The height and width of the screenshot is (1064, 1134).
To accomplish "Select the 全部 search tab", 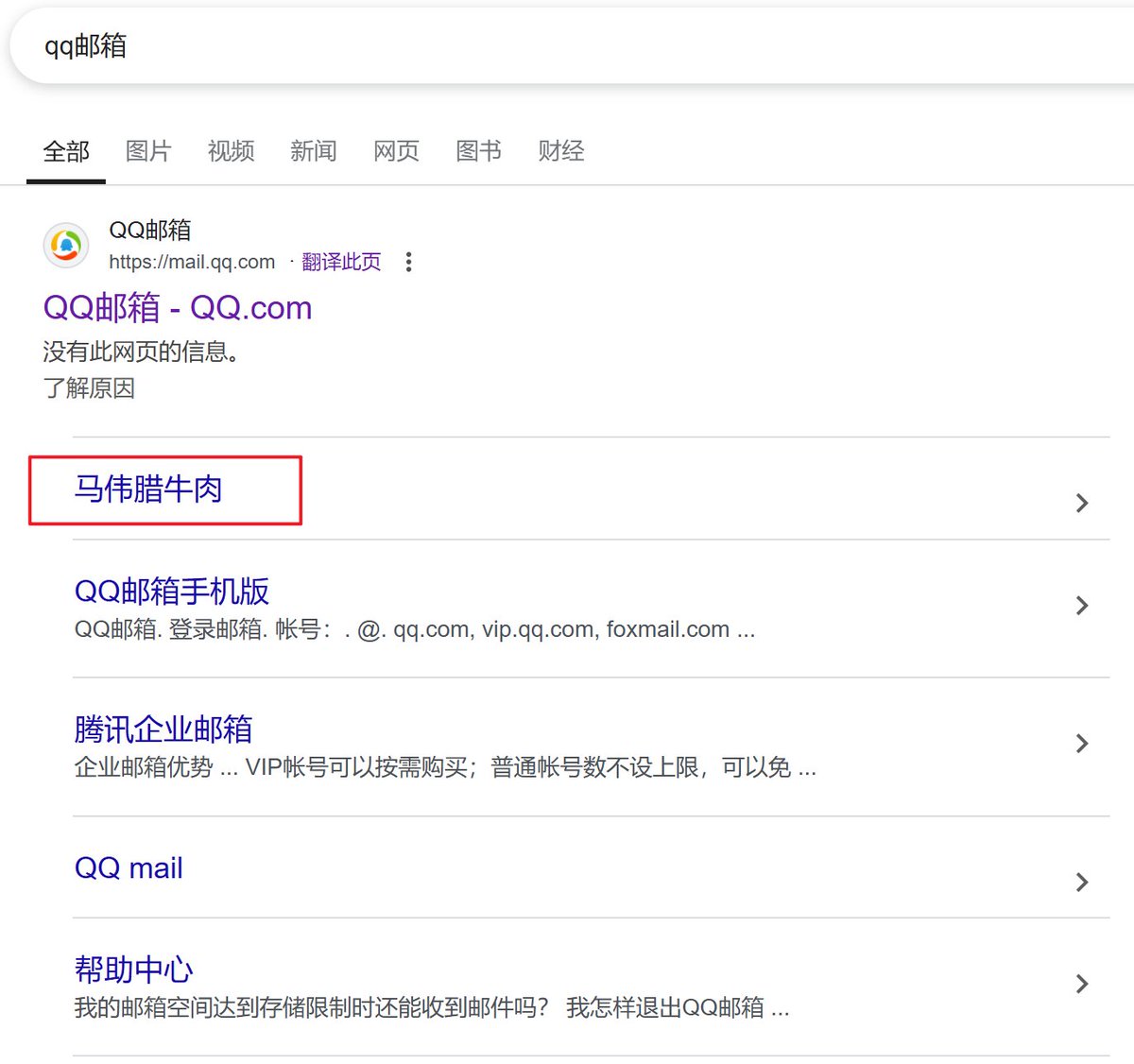I will coord(66,151).
